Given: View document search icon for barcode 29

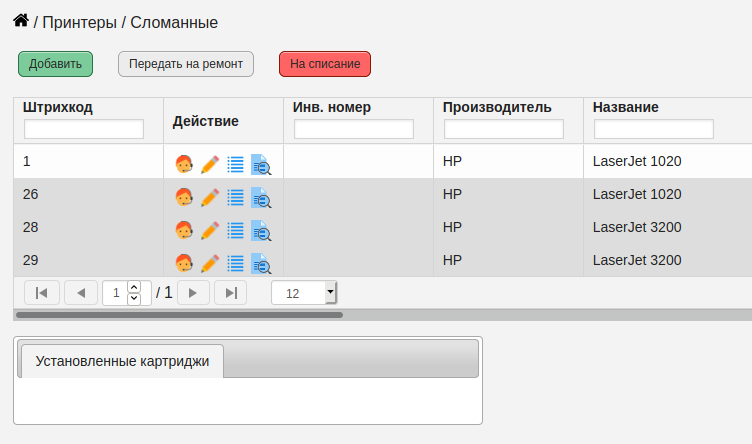Looking at the screenshot, I should [261, 263].
